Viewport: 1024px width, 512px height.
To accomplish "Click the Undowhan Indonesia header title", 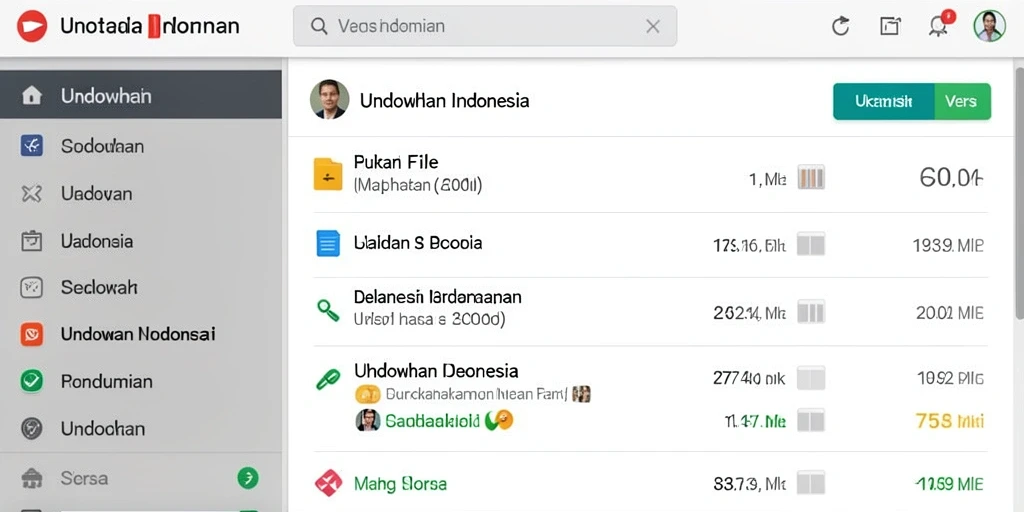I will (444, 101).
